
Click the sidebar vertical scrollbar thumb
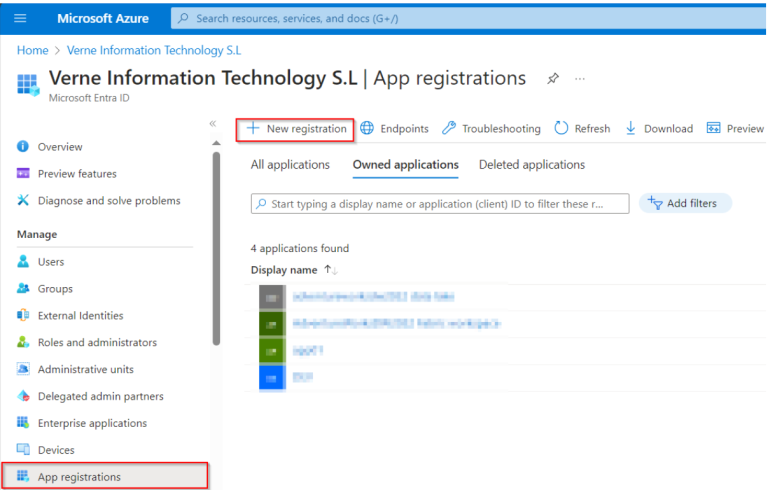pyautogui.click(x=216, y=248)
